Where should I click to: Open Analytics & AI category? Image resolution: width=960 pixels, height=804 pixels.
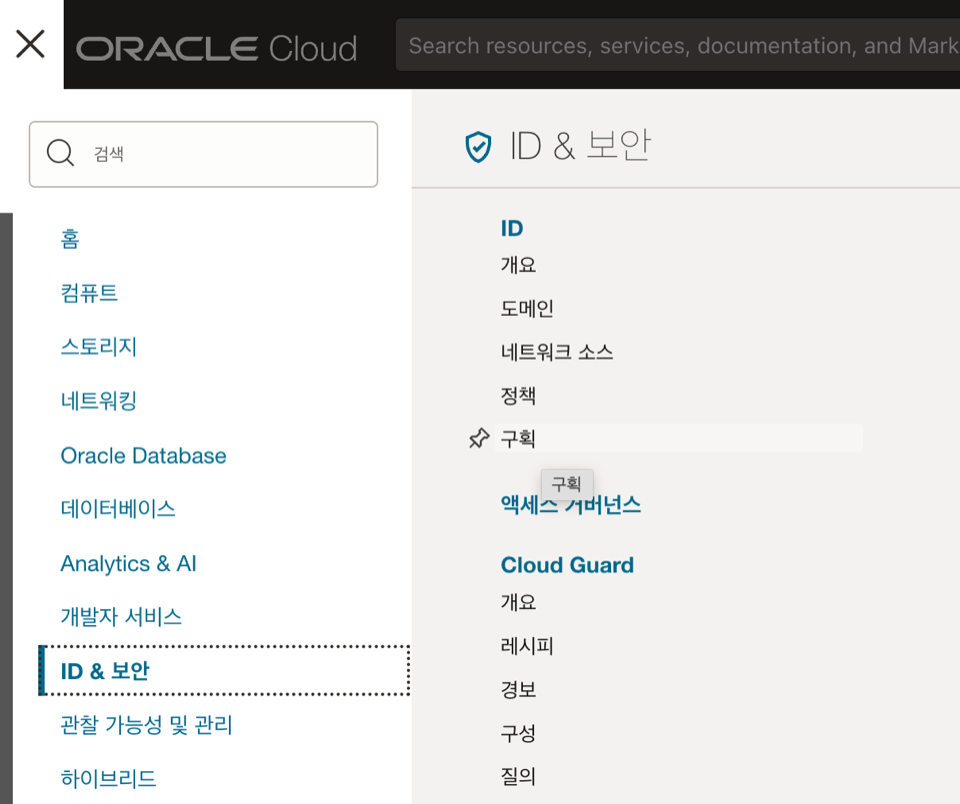(x=128, y=564)
